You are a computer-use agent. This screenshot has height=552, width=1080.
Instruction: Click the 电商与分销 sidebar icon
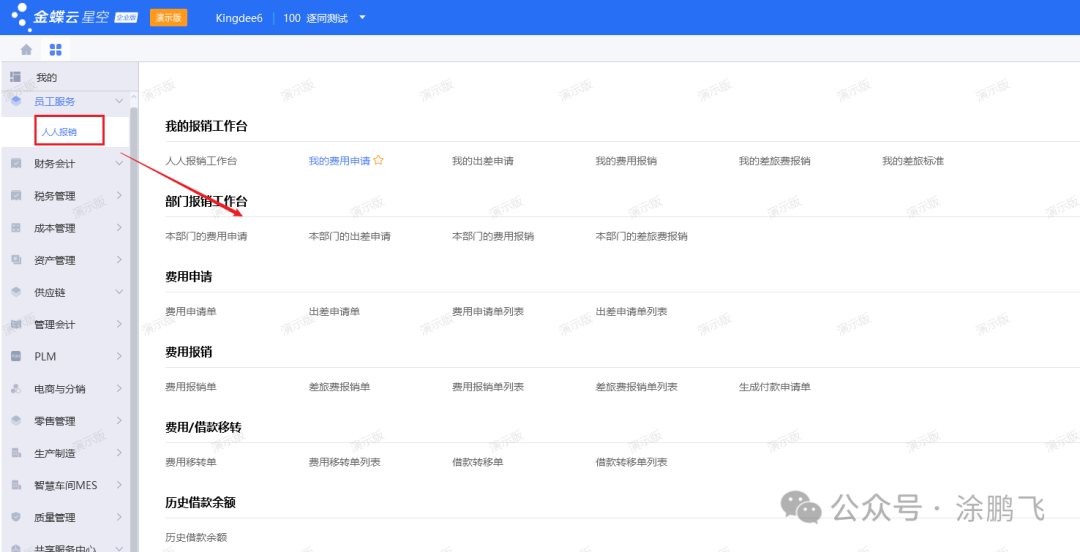pyautogui.click(x=16, y=389)
